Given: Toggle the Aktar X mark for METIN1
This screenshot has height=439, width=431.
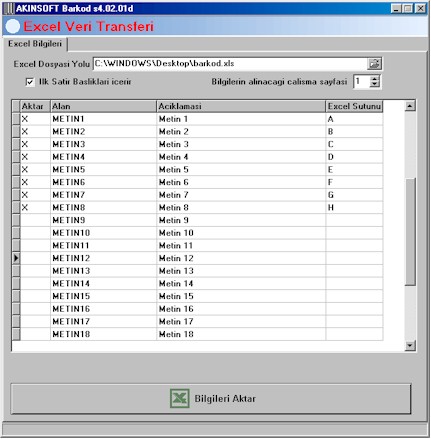Looking at the screenshot, I should click(25, 119).
